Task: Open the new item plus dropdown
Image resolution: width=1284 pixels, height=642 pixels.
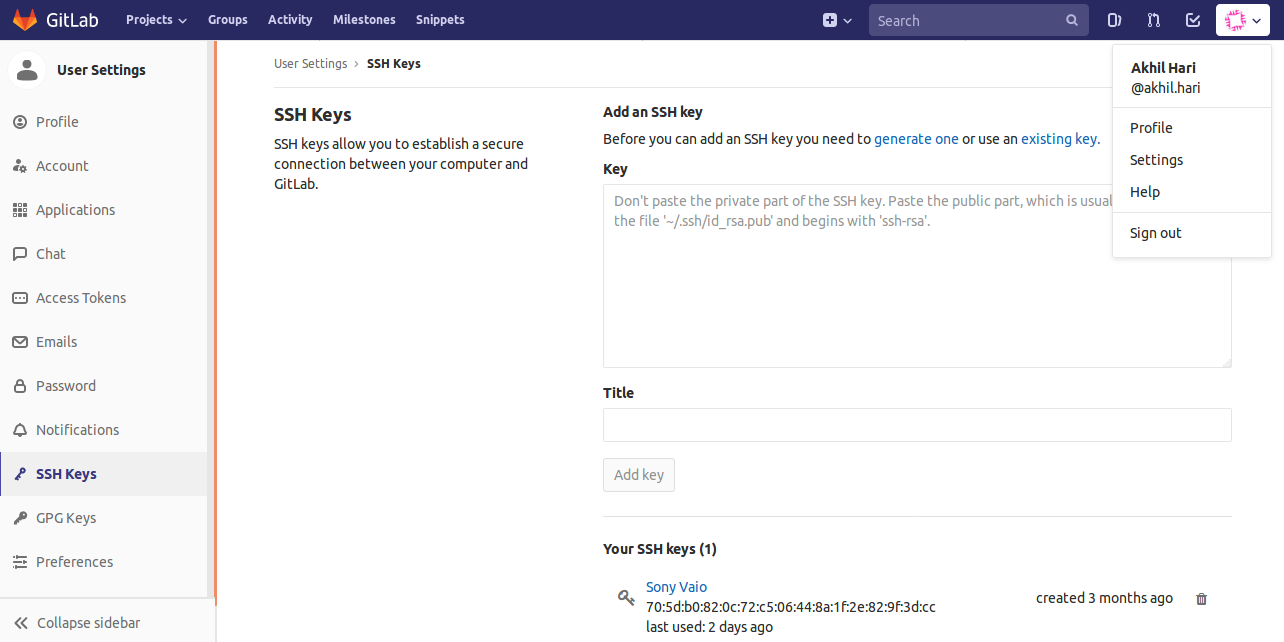Action: point(837,20)
